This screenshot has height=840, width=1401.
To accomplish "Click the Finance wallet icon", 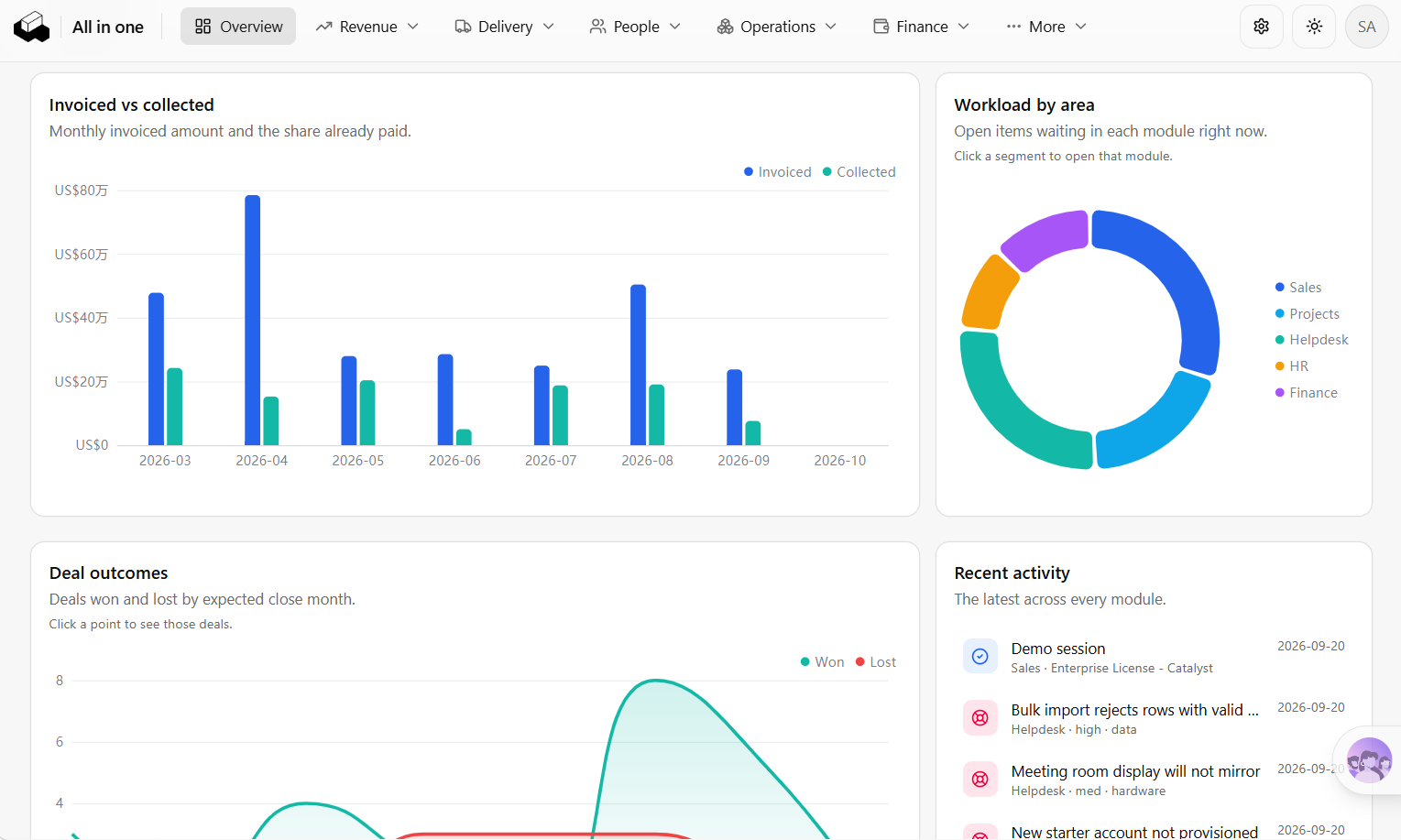I will [881, 27].
